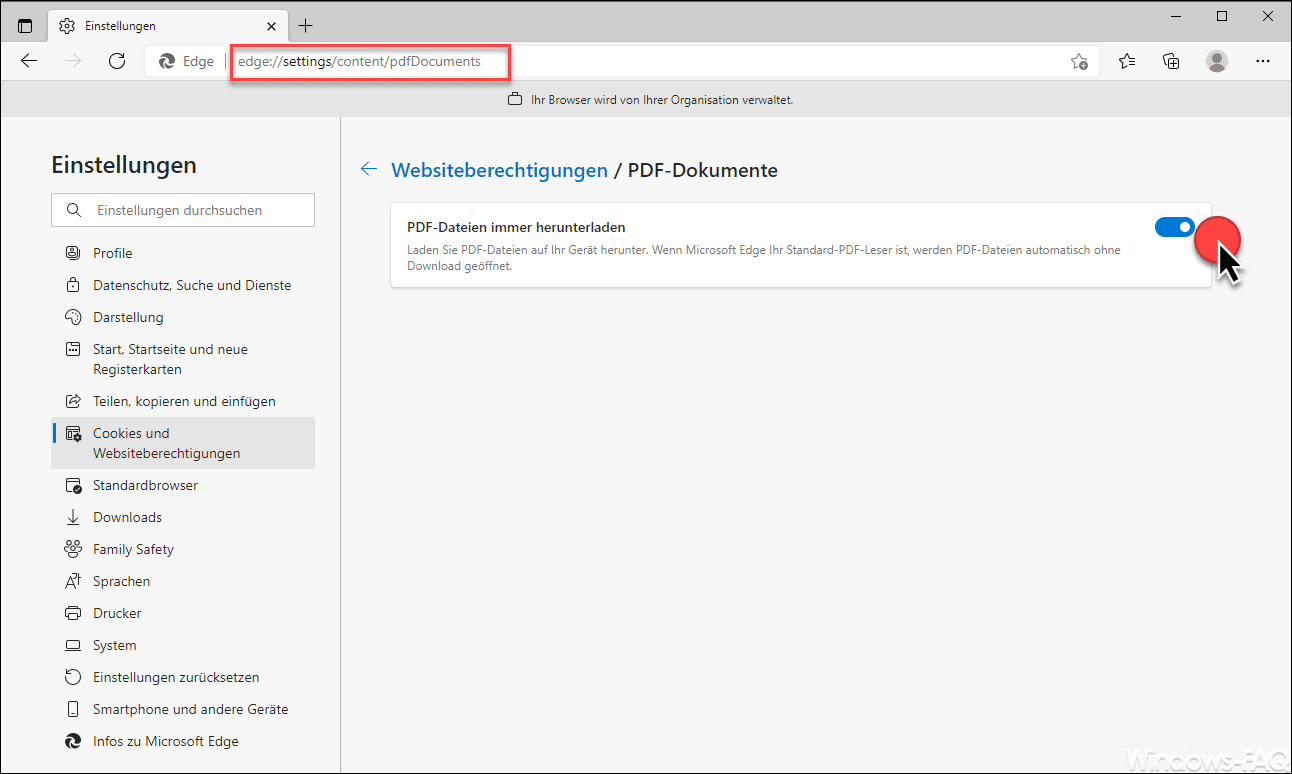Open Darstellung settings section
Viewport: 1292px width, 774px height.
183,317
